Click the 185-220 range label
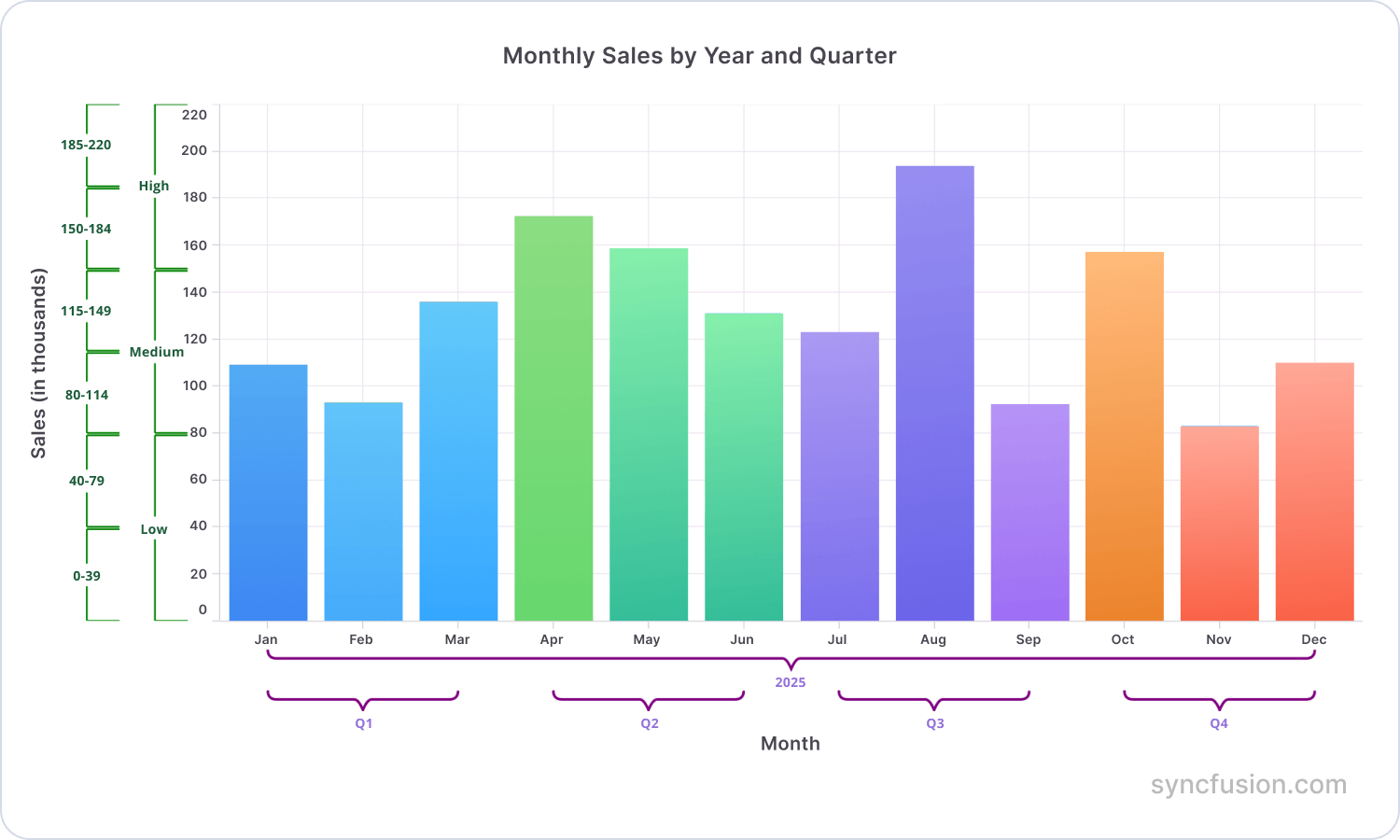The width and height of the screenshot is (1400, 840). tap(86, 145)
